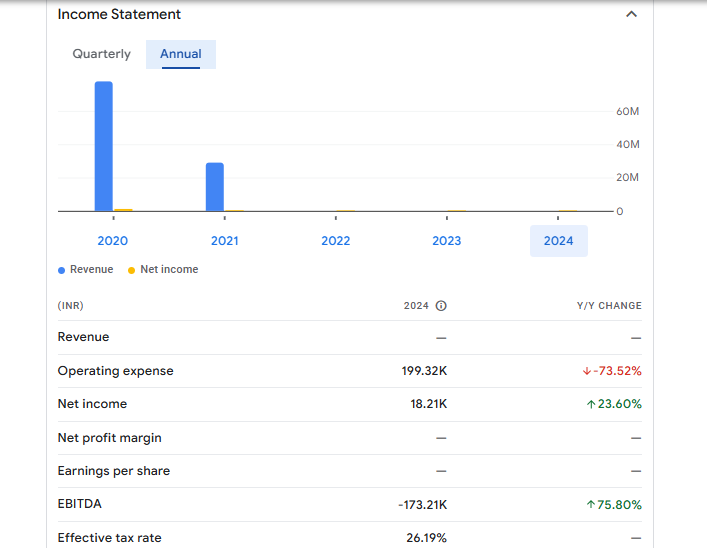Click the 18.21K net income value

pos(429,404)
